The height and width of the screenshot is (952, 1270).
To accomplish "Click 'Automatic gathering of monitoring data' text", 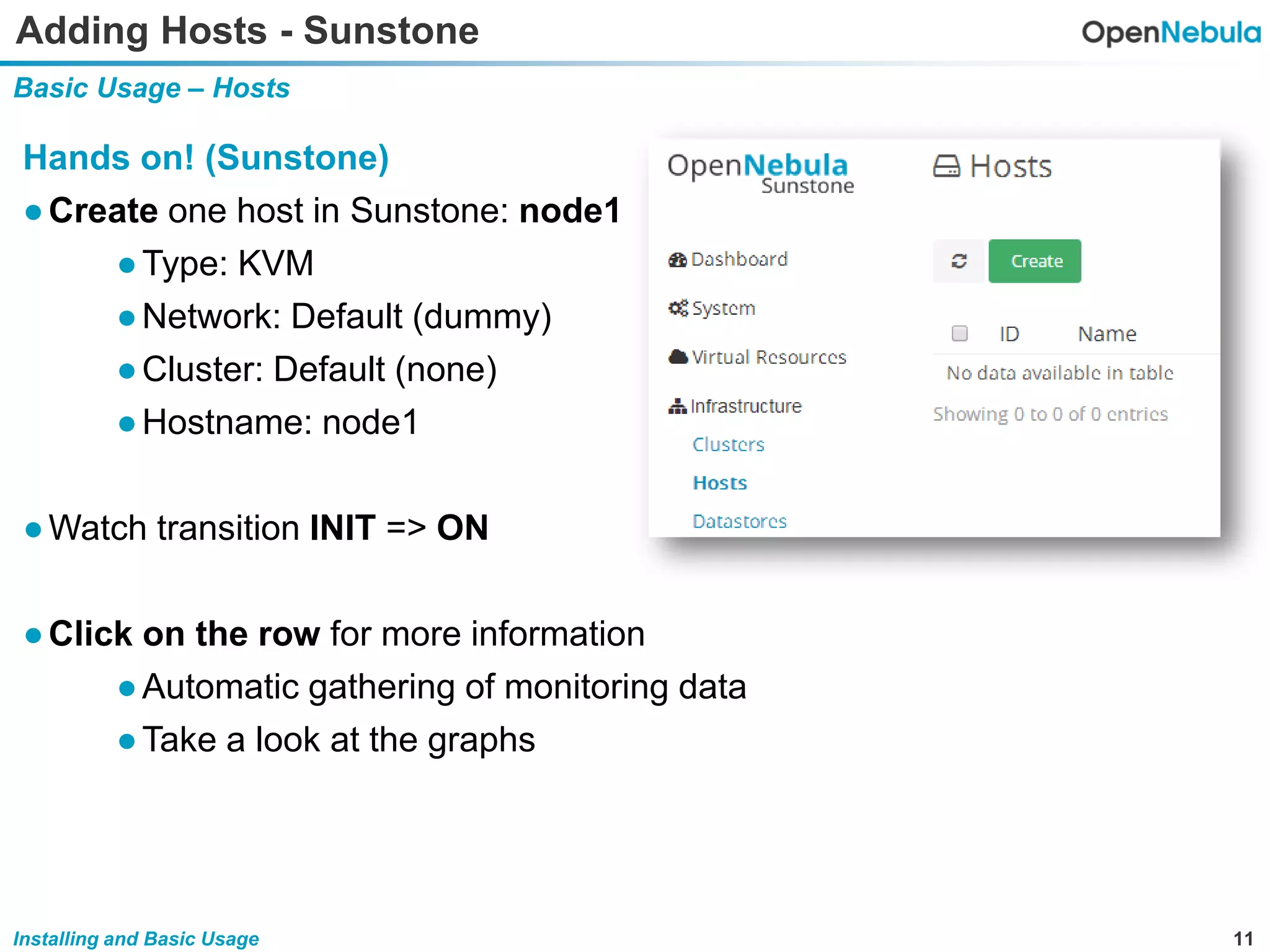I will (444, 687).
